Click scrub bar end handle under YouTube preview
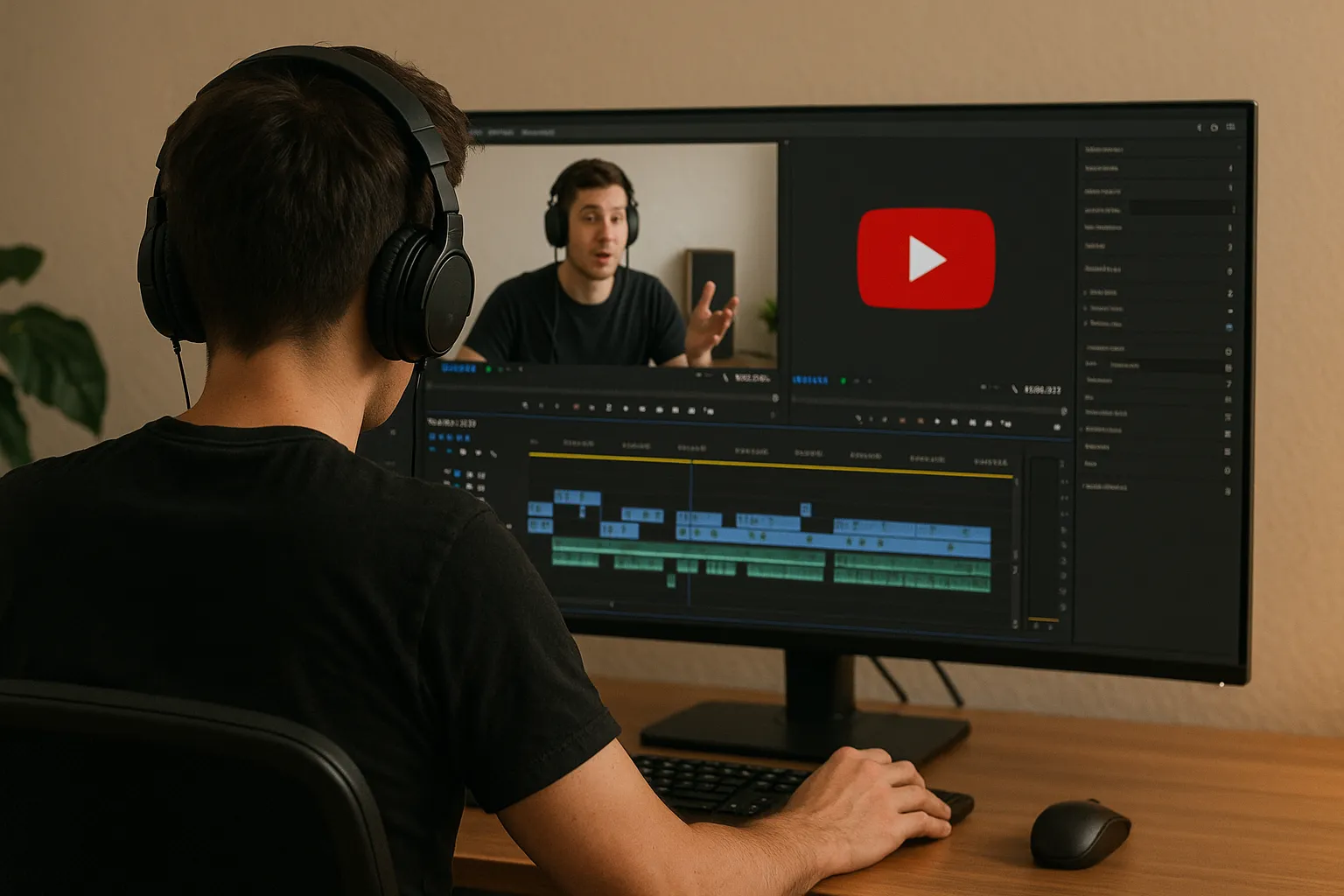The image size is (1344, 896). [x=1063, y=411]
